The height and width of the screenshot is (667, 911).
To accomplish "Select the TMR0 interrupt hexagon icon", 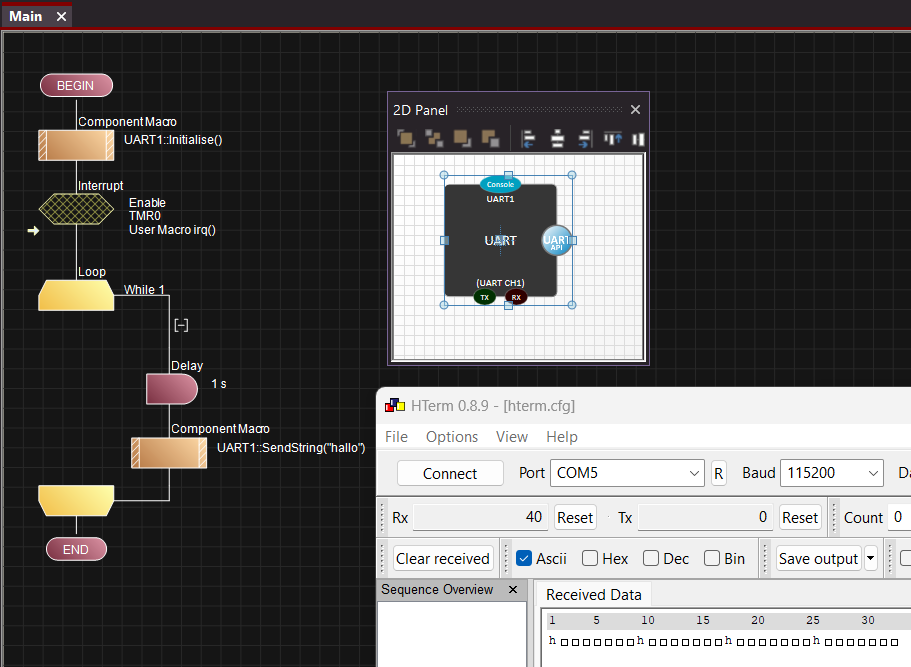I will [76, 209].
